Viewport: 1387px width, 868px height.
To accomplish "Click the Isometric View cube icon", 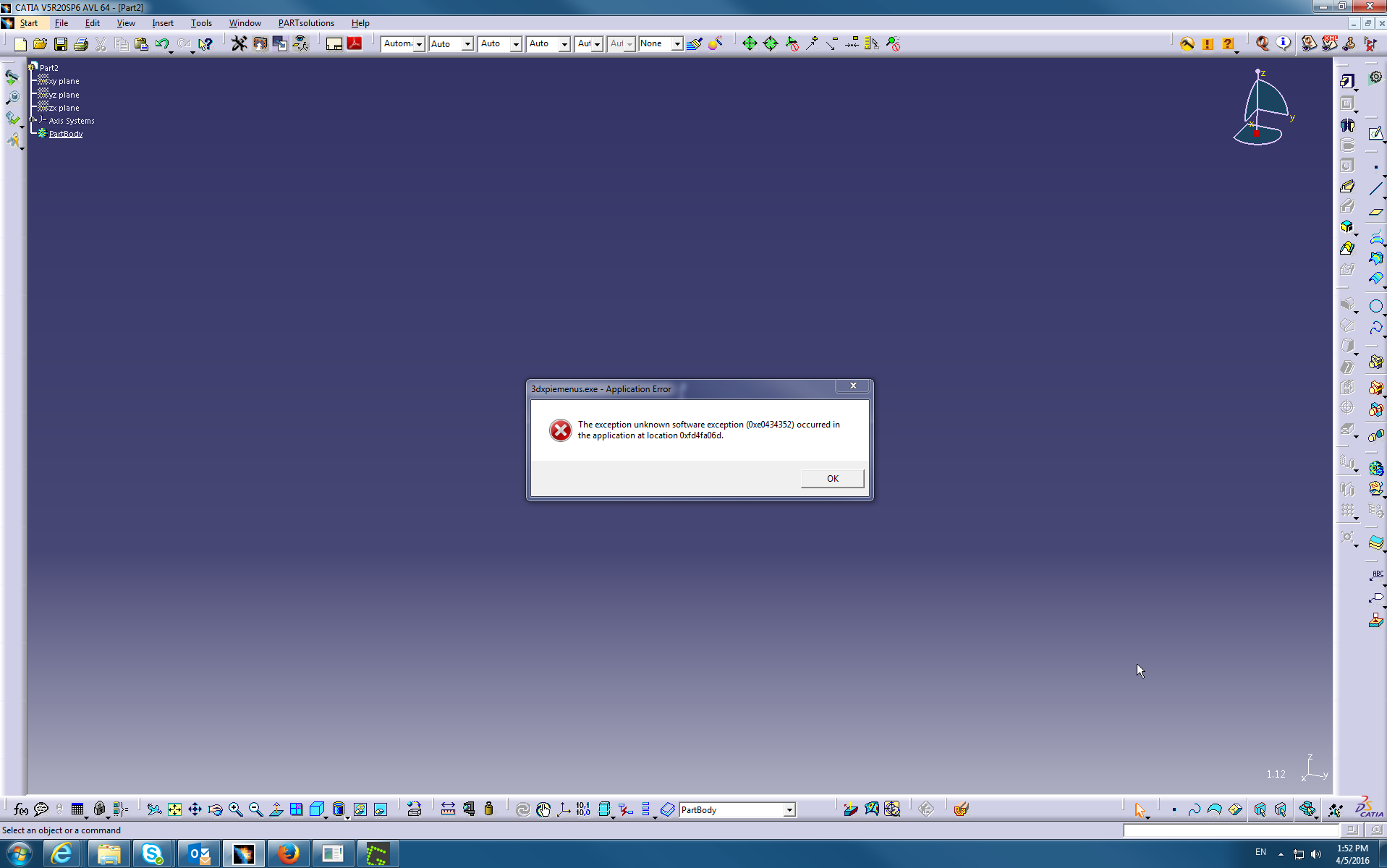I will click(316, 809).
